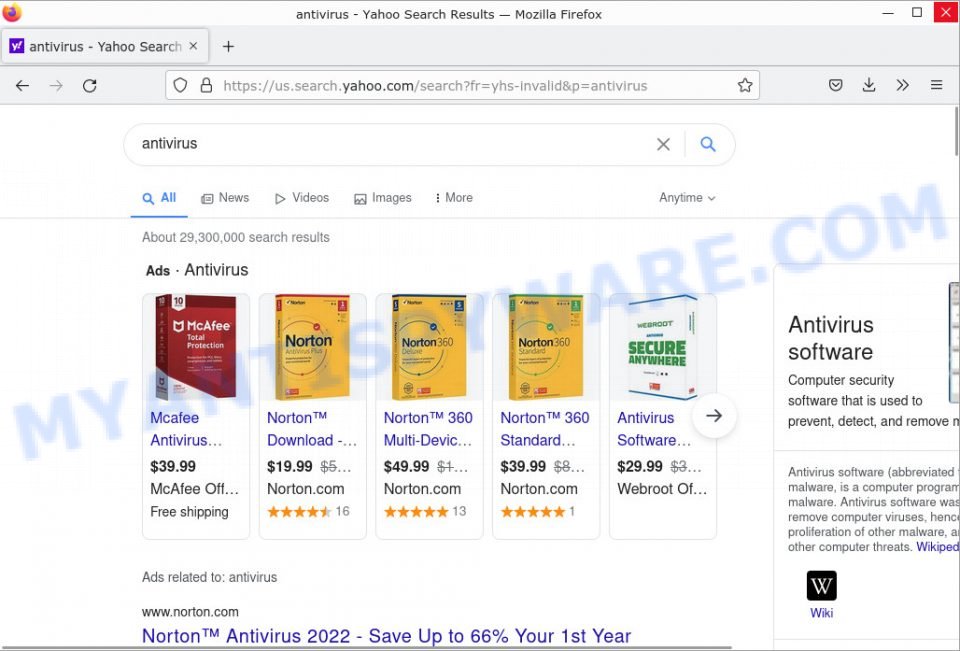Submit search with magnifier button
The height and width of the screenshot is (651, 960).
[708, 144]
